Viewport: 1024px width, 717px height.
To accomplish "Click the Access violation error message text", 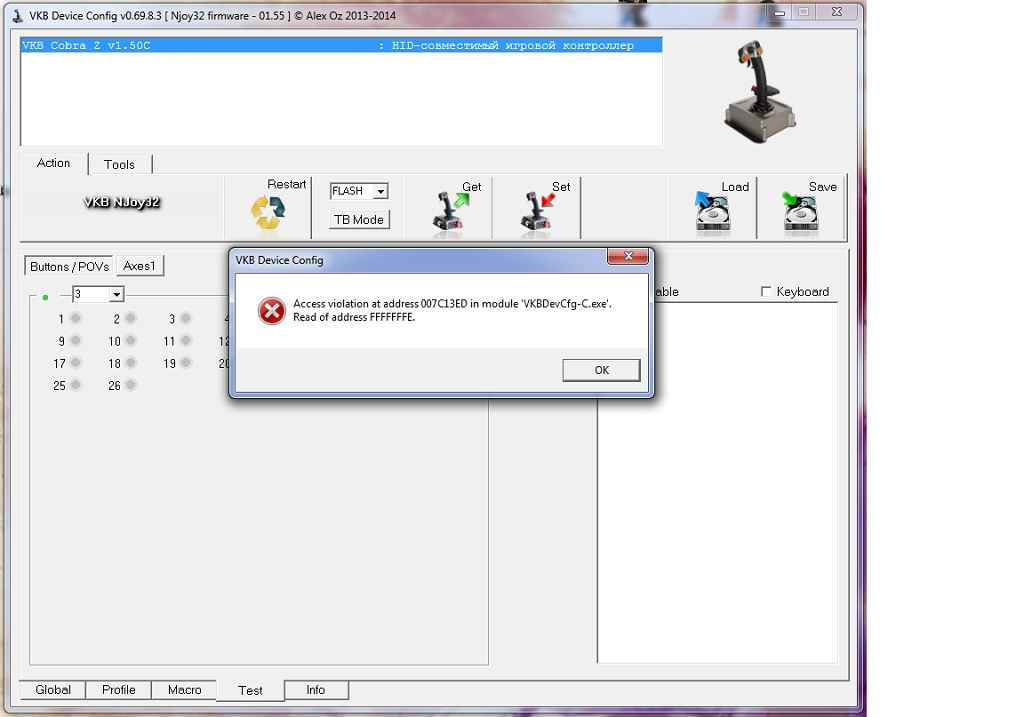I will coord(452,310).
